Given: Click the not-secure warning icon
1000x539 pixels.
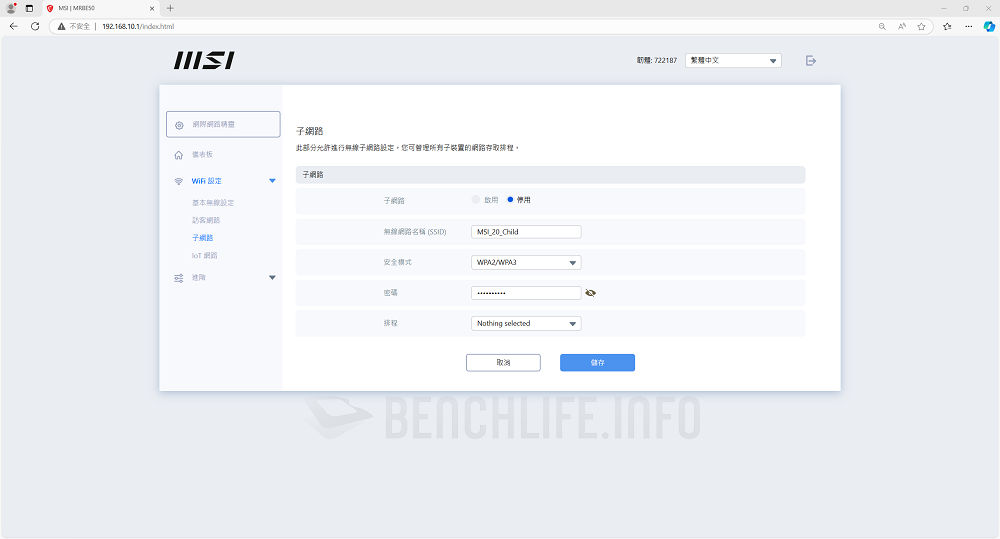Looking at the screenshot, I should click(61, 26).
